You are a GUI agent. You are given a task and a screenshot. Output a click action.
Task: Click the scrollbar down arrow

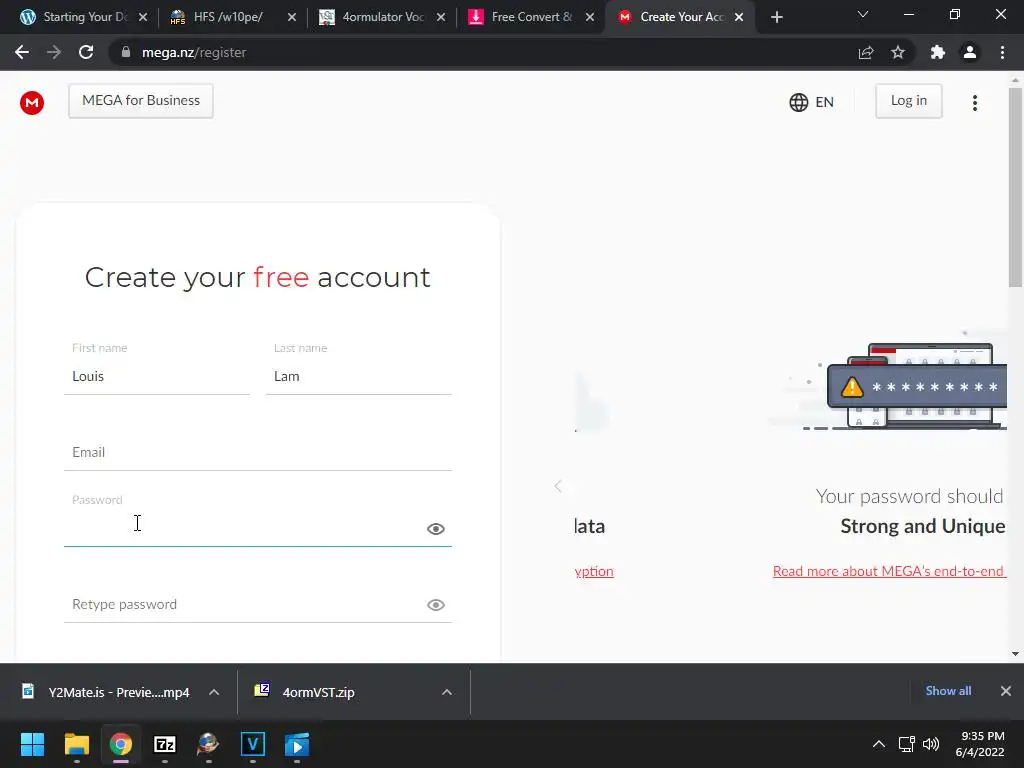click(x=1015, y=654)
